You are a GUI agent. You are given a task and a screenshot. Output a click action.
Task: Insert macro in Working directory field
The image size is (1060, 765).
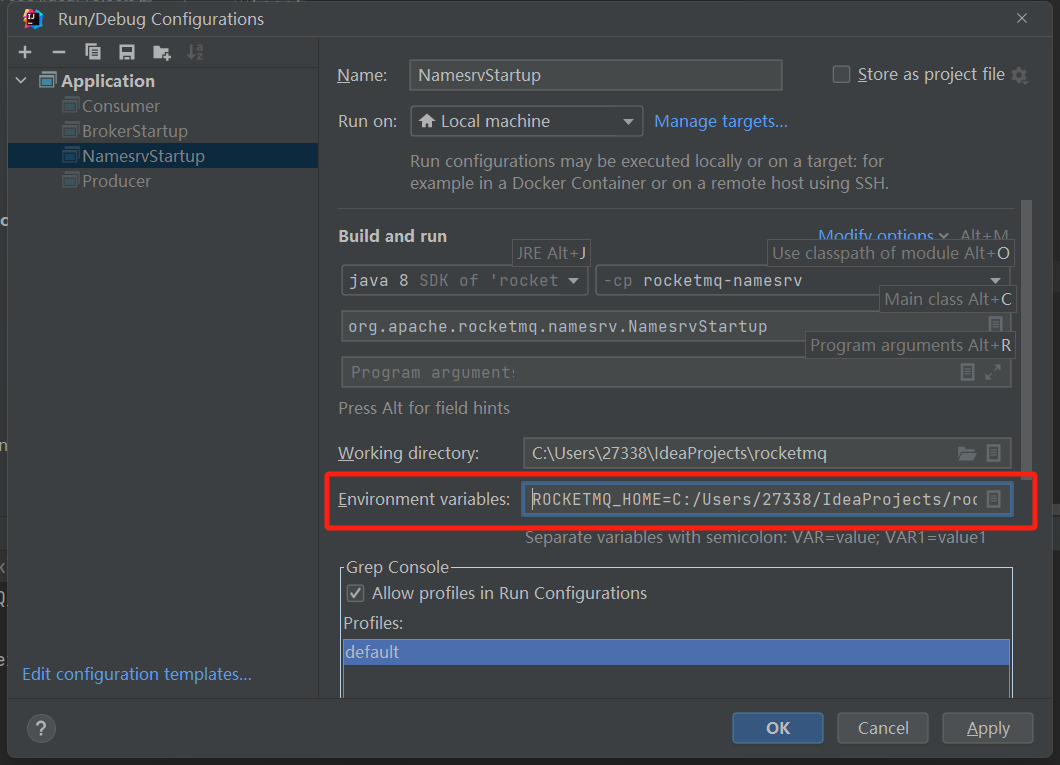[993, 453]
